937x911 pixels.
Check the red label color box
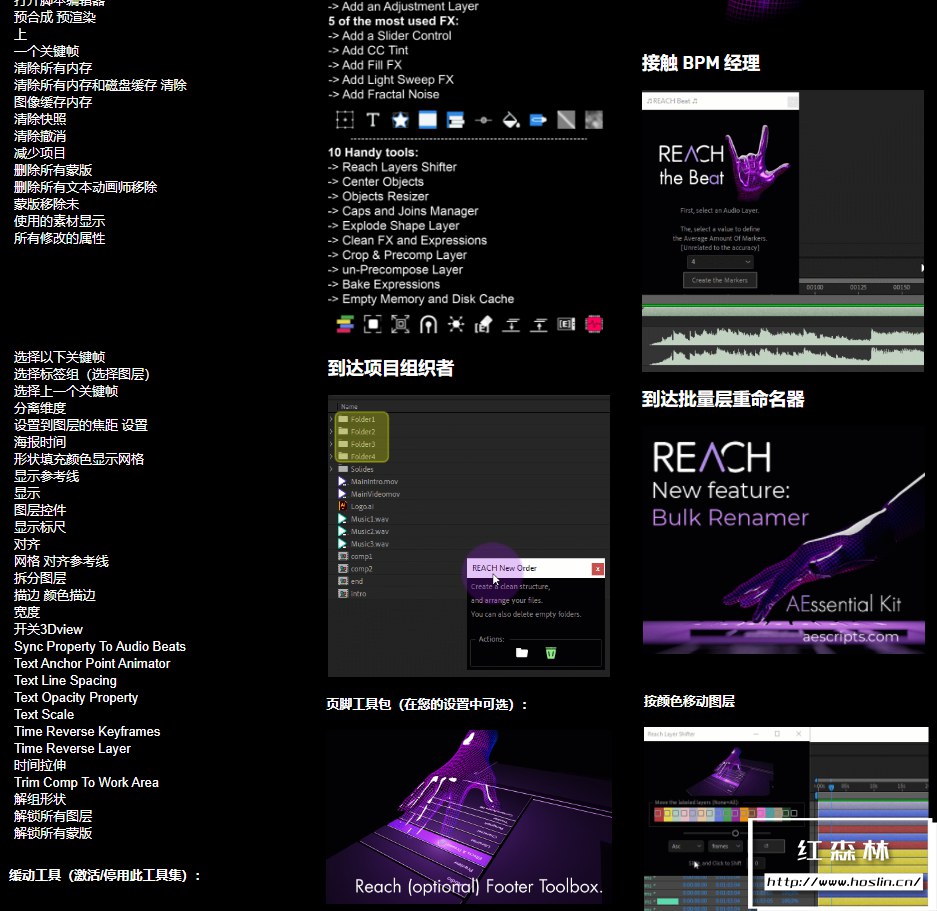tap(658, 813)
